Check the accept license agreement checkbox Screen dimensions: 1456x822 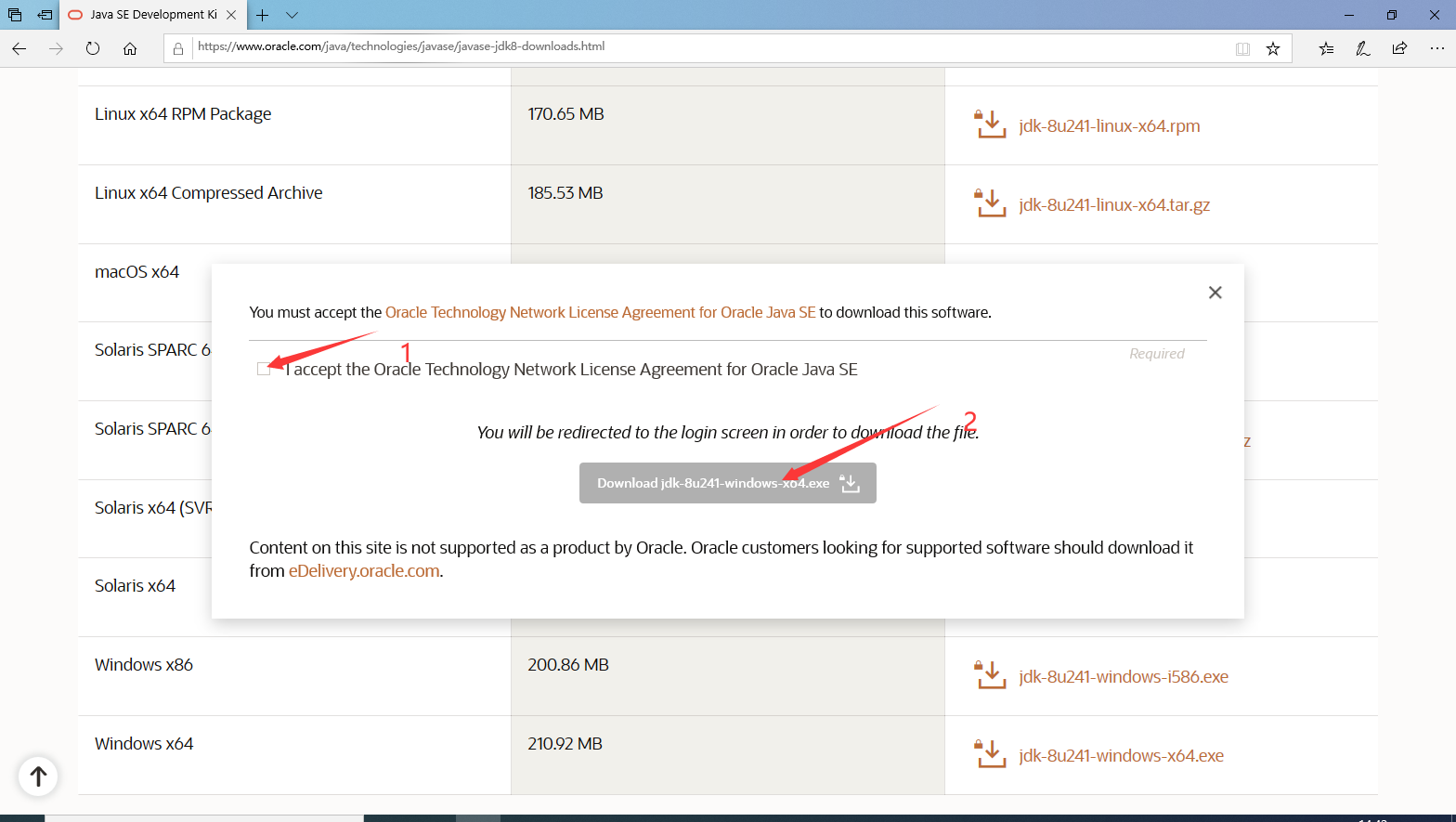[x=264, y=369]
